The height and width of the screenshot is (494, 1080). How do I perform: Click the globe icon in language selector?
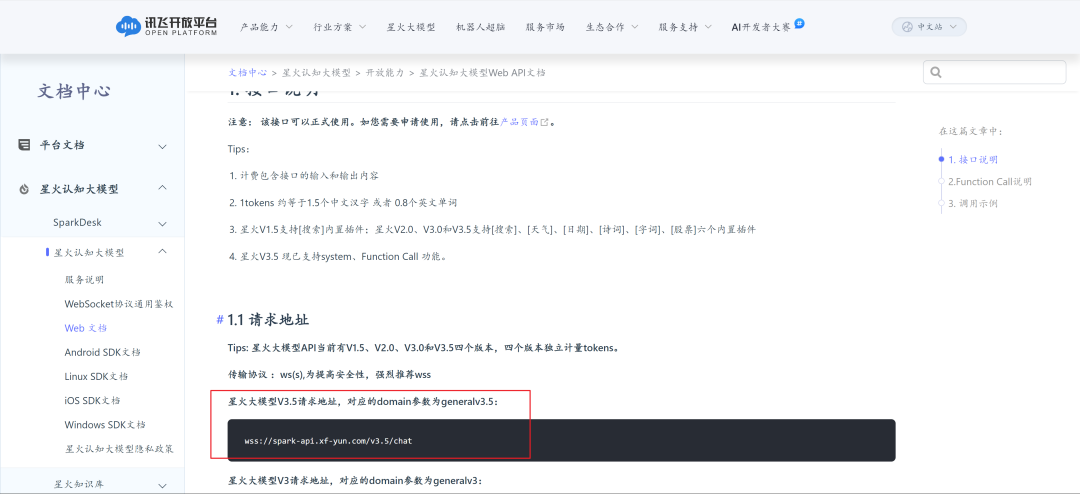[906, 27]
